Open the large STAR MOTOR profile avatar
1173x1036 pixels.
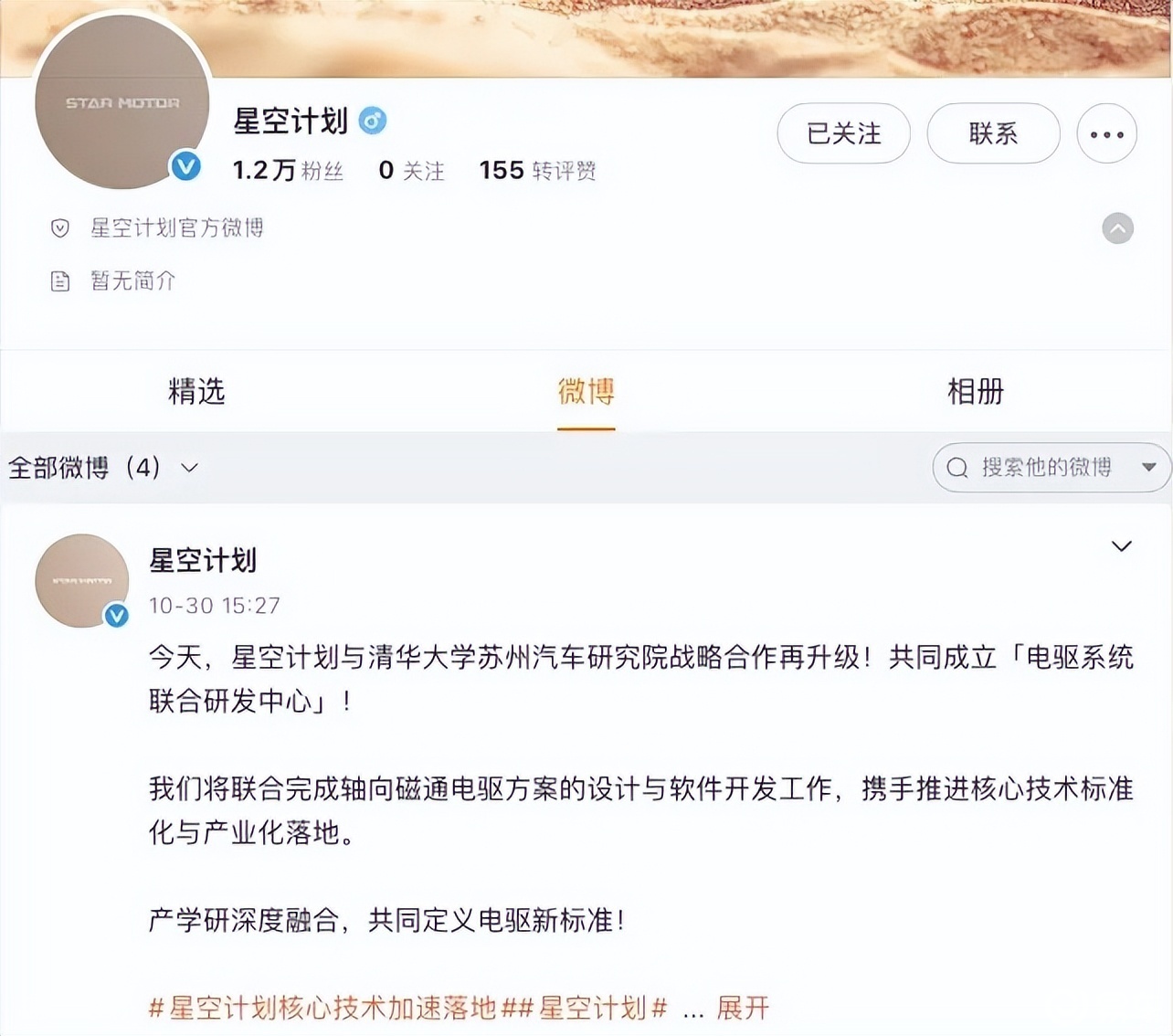122,101
